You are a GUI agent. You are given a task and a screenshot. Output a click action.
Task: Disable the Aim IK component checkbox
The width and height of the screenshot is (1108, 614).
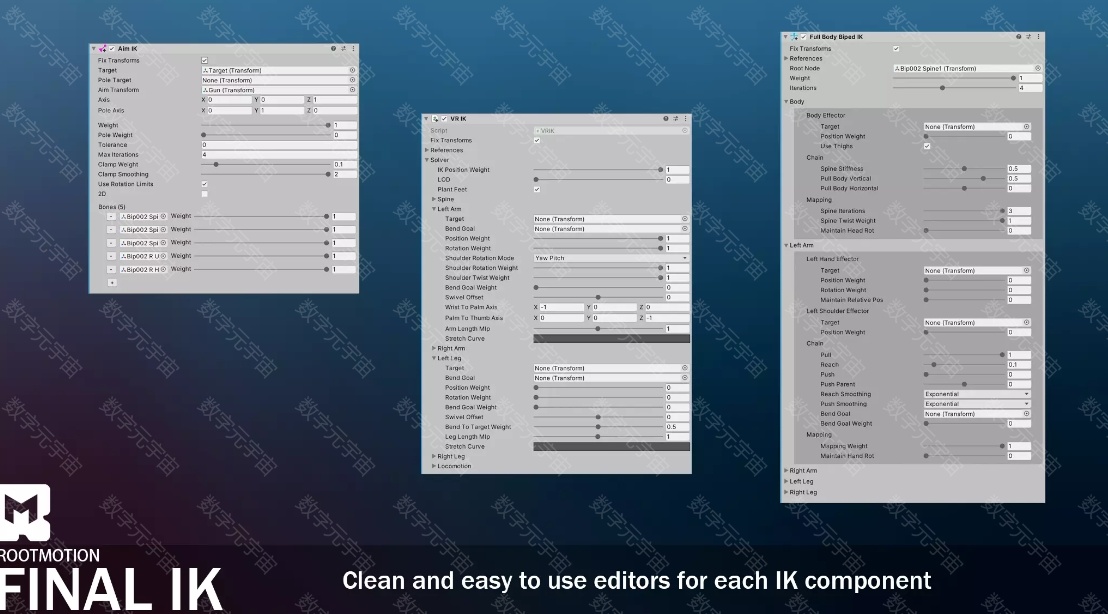point(112,49)
